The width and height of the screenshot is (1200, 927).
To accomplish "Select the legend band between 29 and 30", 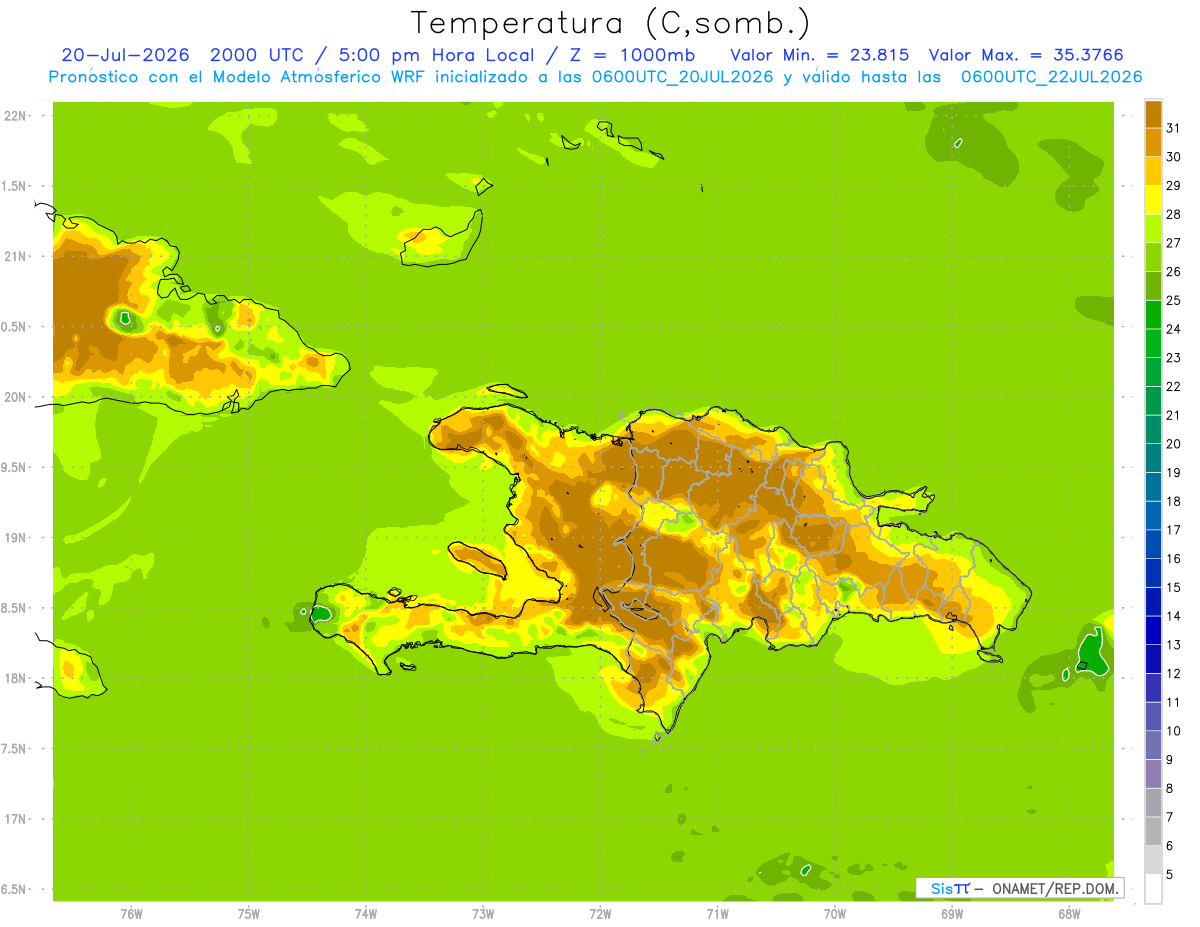I will pyautogui.click(x=1153, y=171).
